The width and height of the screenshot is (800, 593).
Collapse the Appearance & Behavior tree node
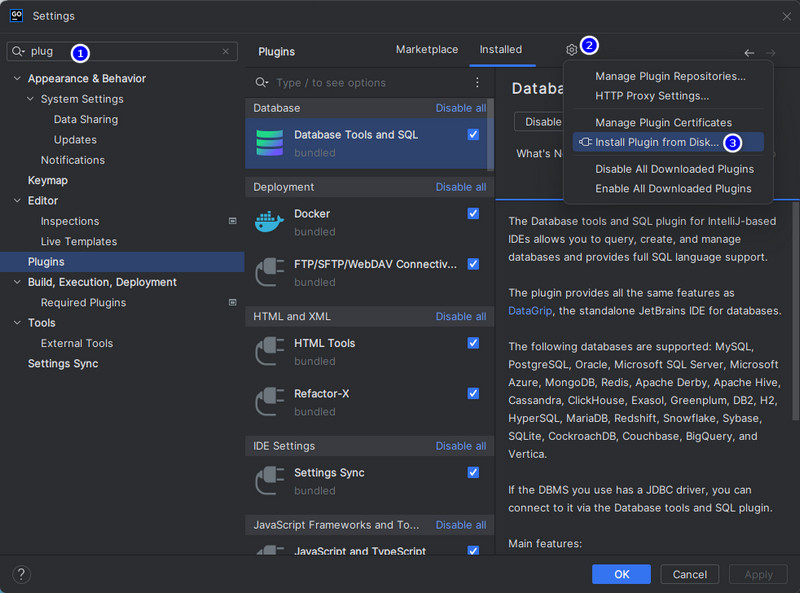click(x=17, y=78)
